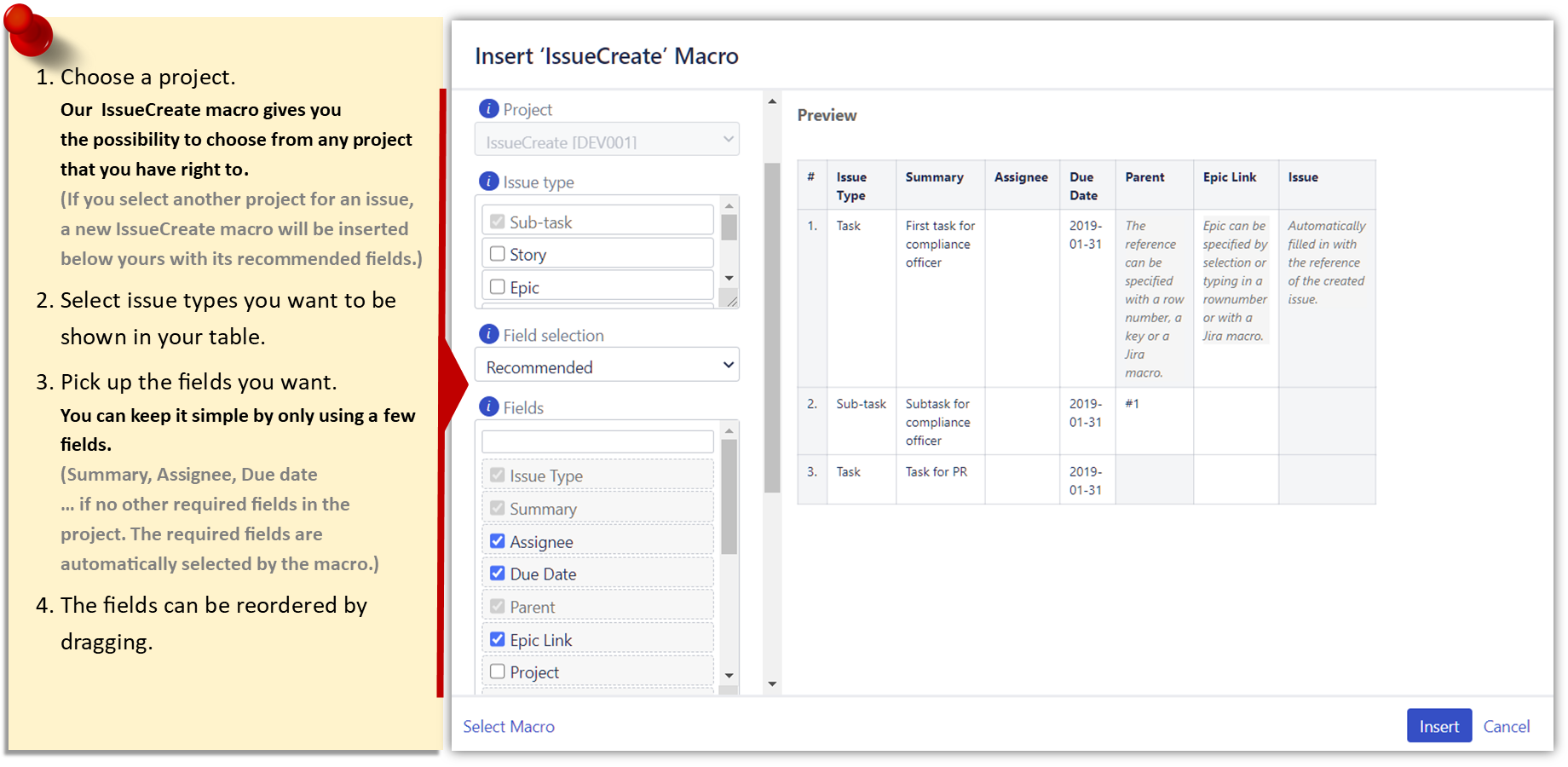This screenshot has width=1568, height=767.
Task: Enable the Story issue type checkbox
Action: pos(498,254)
